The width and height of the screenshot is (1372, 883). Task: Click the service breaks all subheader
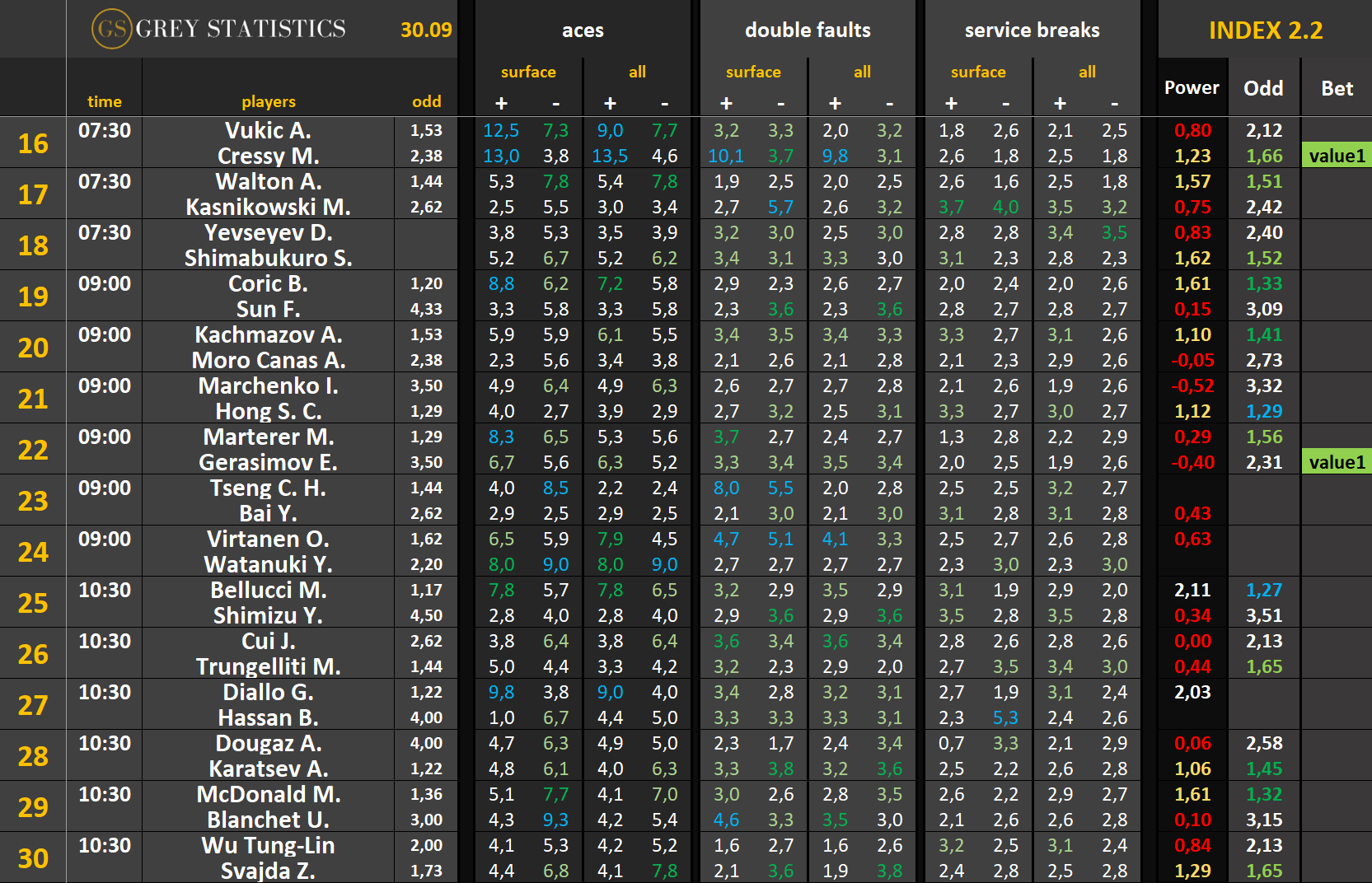click(x=1087, y=72)
